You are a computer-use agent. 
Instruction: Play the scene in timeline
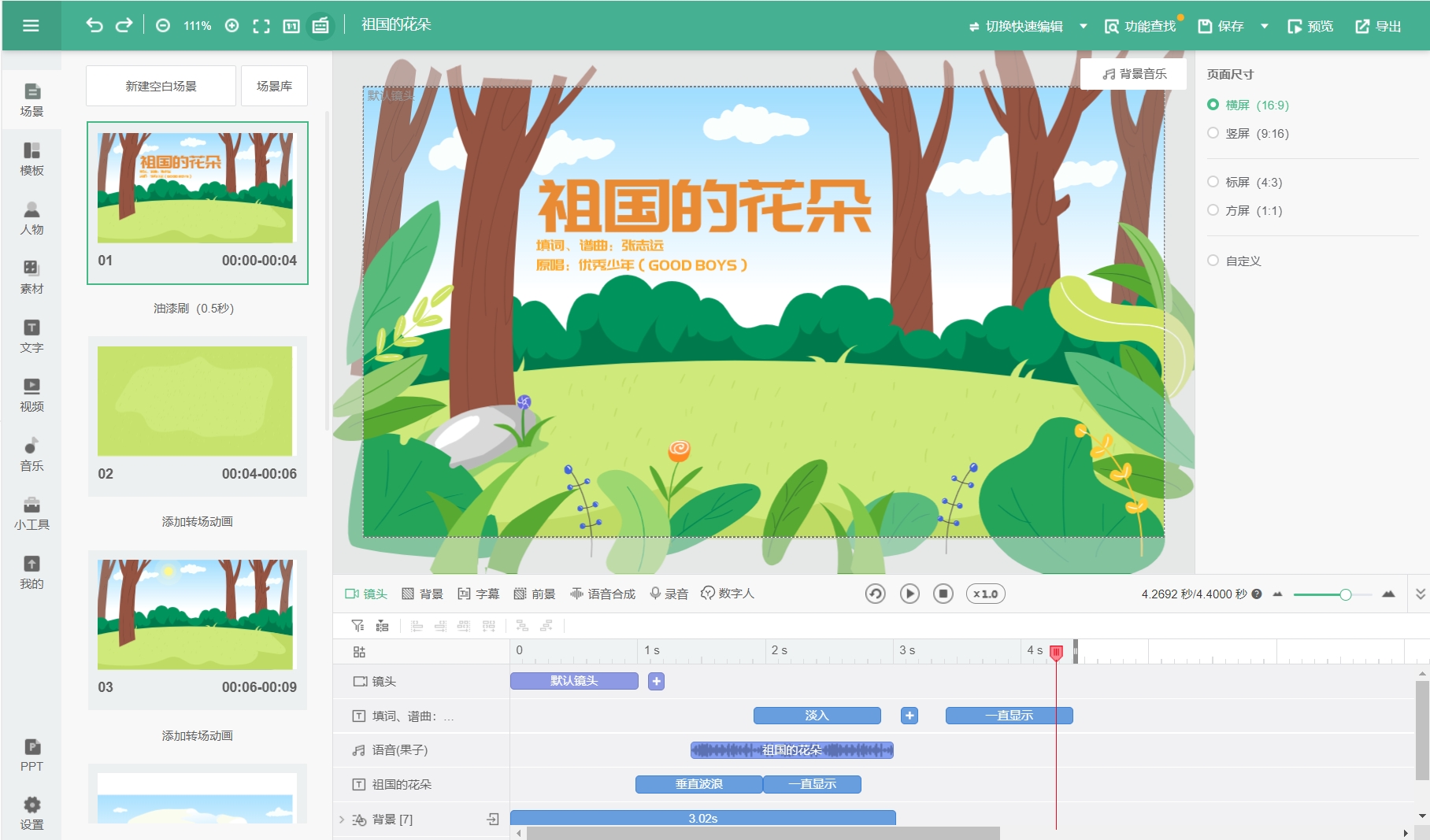pyautogui.click(x=909, y=594)
